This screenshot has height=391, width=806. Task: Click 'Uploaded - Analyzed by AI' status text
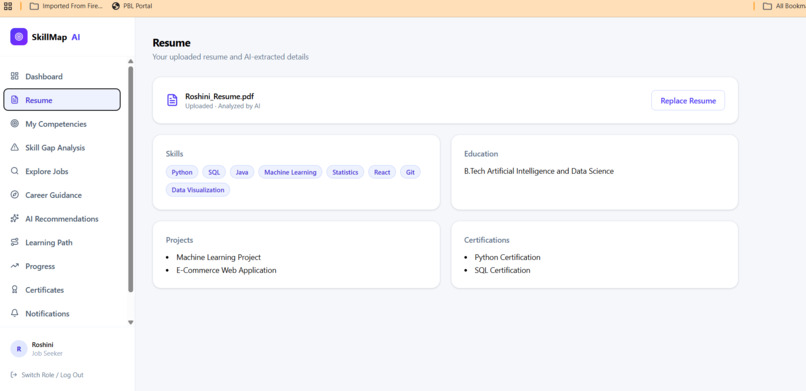[x=223, y=106]
